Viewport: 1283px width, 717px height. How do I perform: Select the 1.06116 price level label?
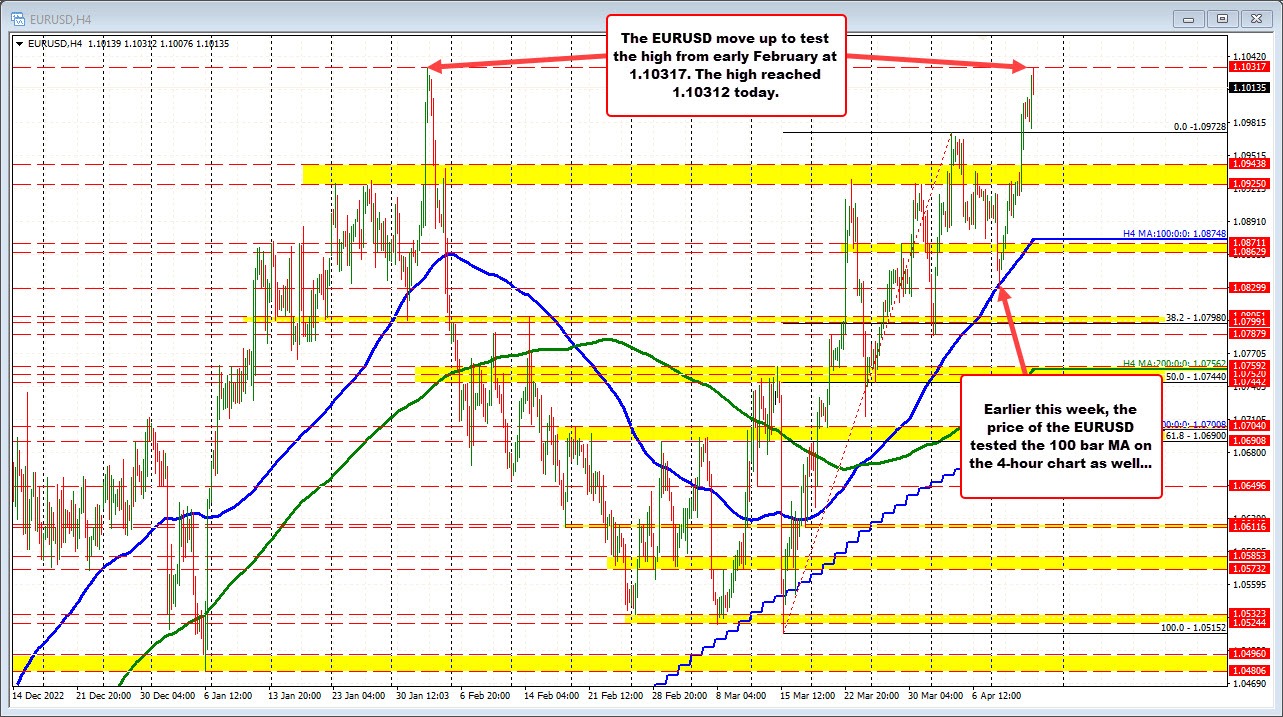coord(1248,525)
